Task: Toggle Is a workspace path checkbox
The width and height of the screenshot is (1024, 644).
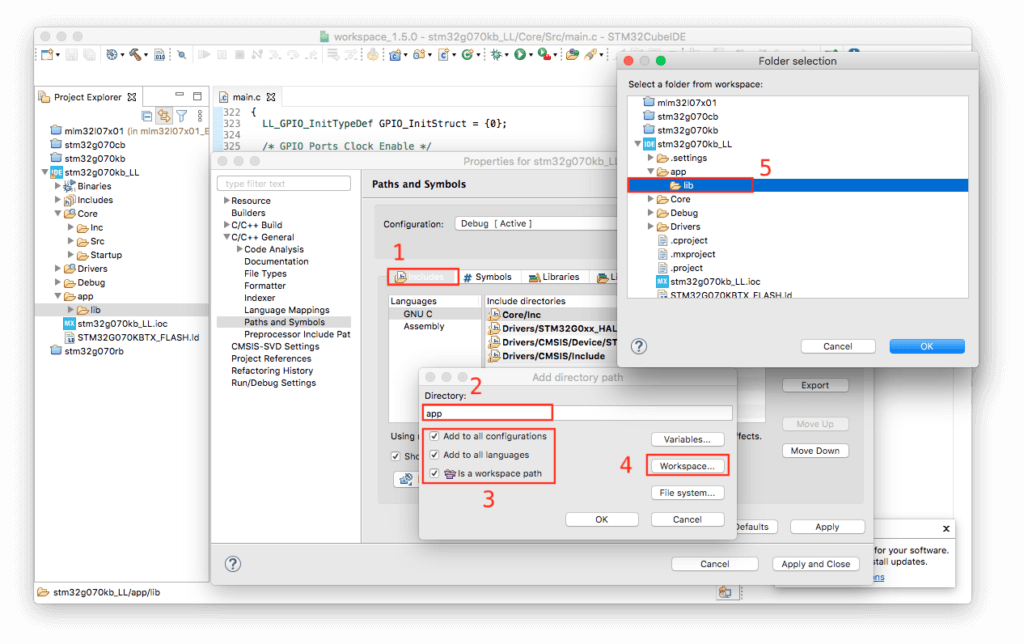Action: (434, 474)
